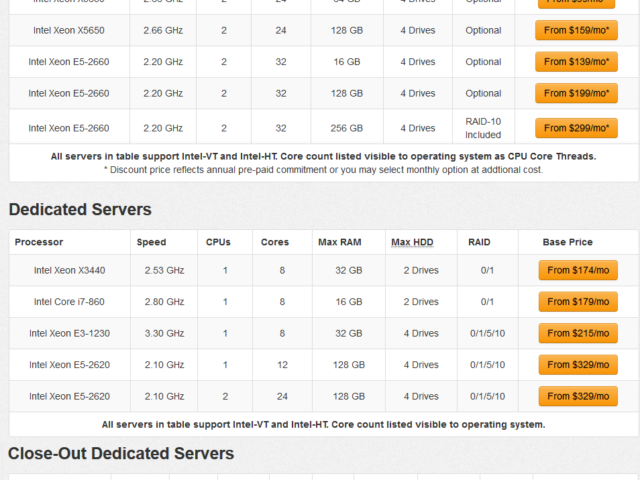Click the RAID-10 Included cell
The width and height of the screenshot is (640, 480).
click(483, 128)
